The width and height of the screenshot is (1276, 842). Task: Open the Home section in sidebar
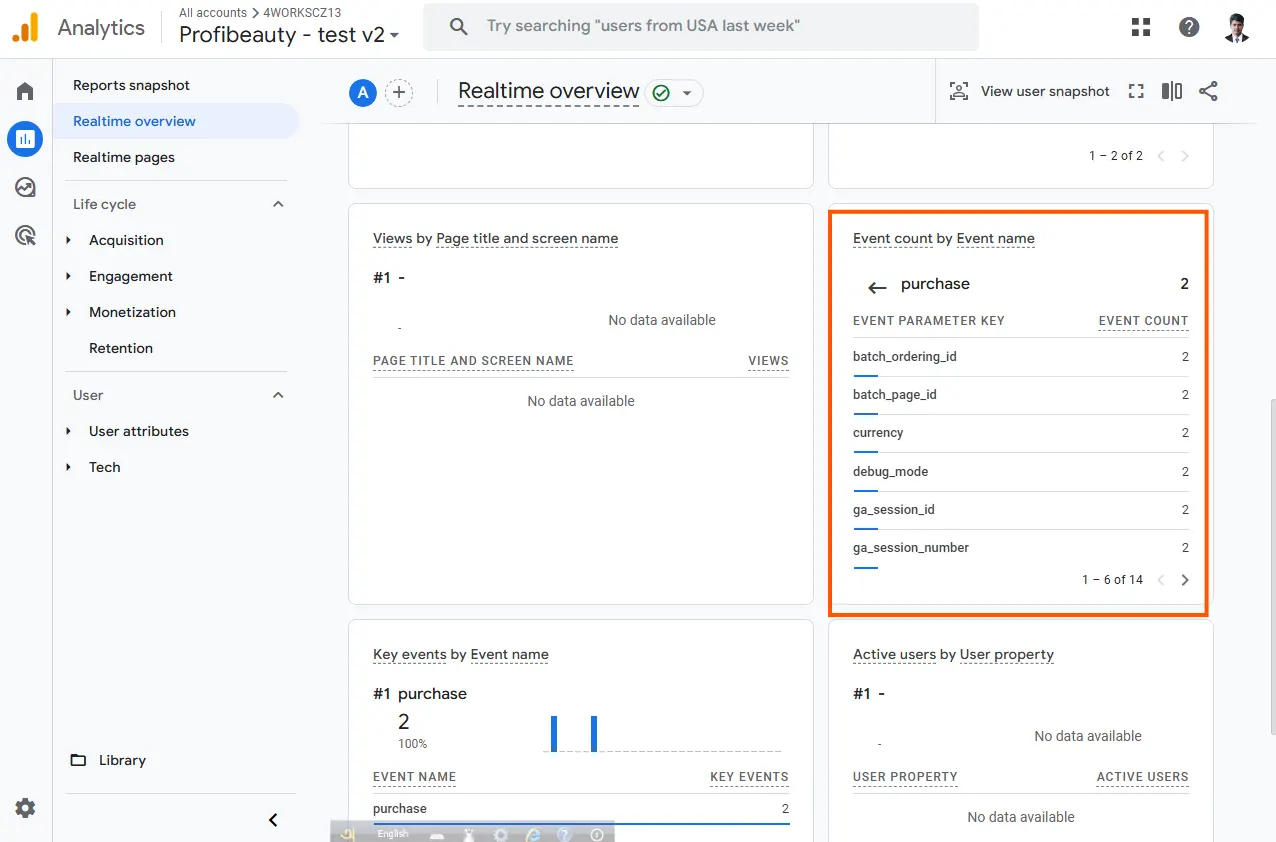pyautogui.click(x=25, y=92)
